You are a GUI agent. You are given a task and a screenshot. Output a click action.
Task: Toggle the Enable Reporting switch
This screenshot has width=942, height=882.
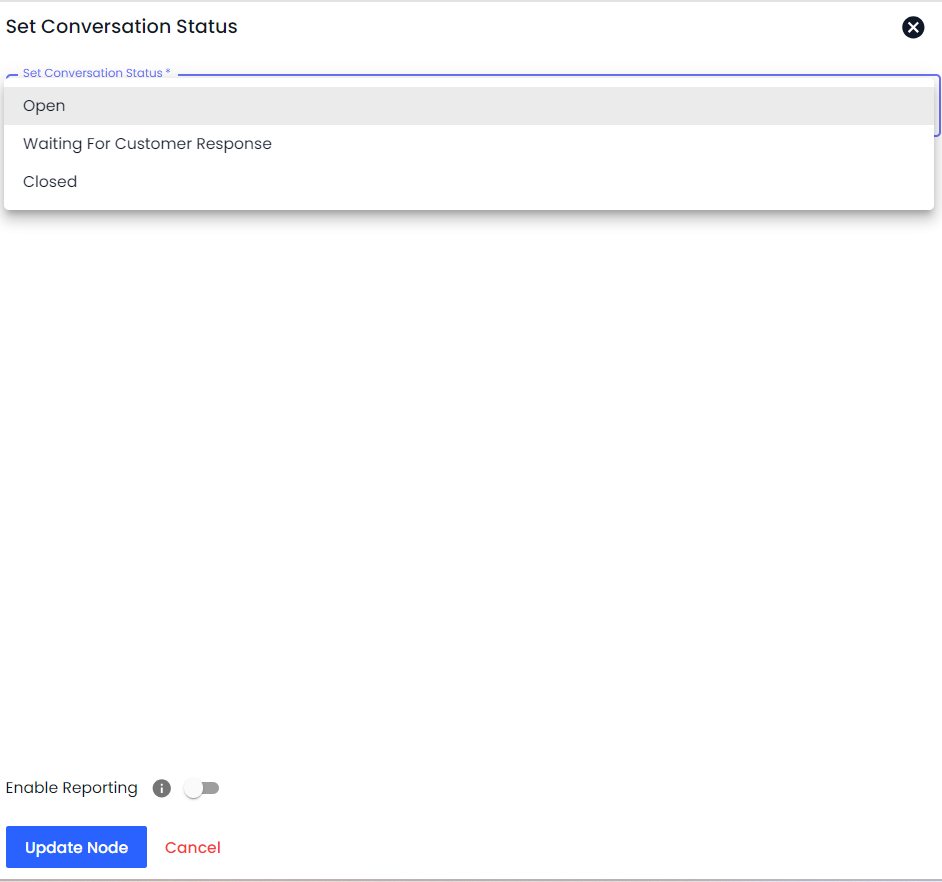[202, 788]
